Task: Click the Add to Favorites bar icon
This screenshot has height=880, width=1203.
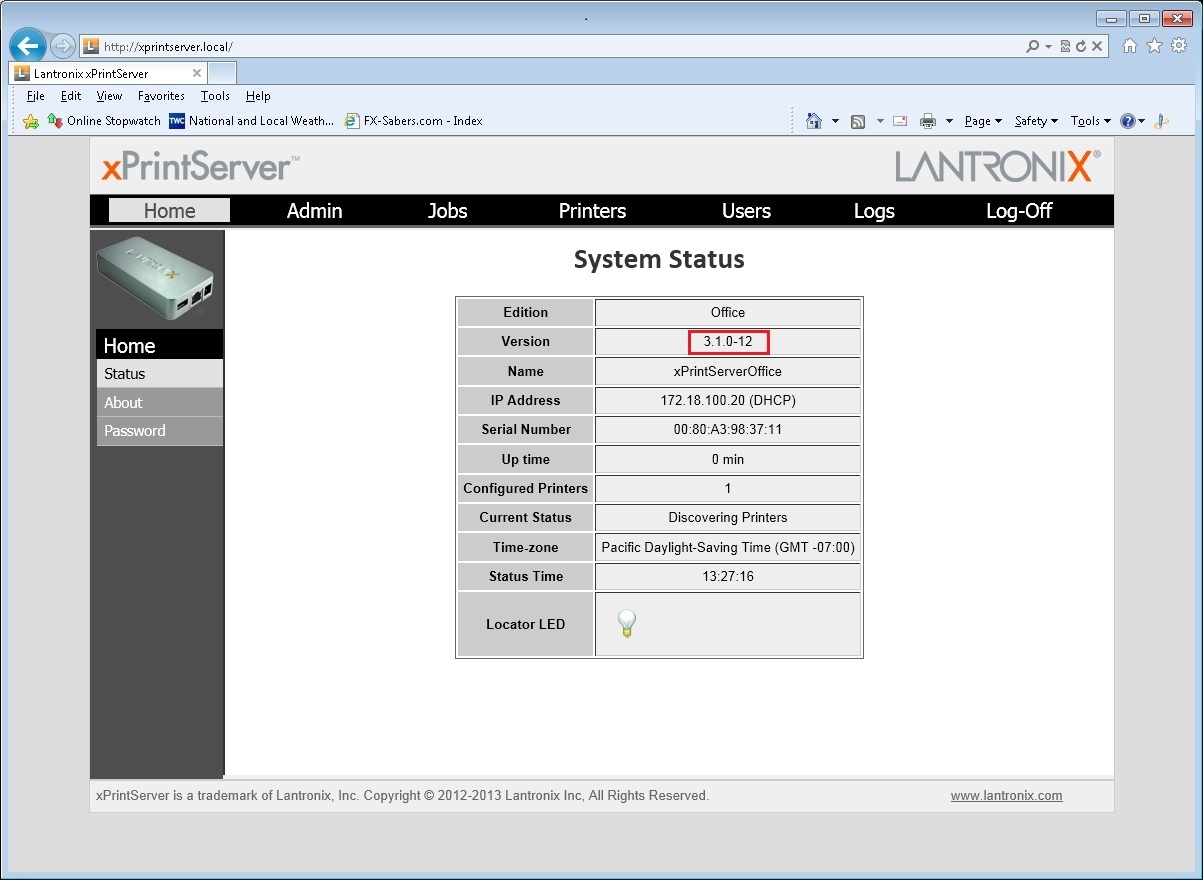Action: 31,121
